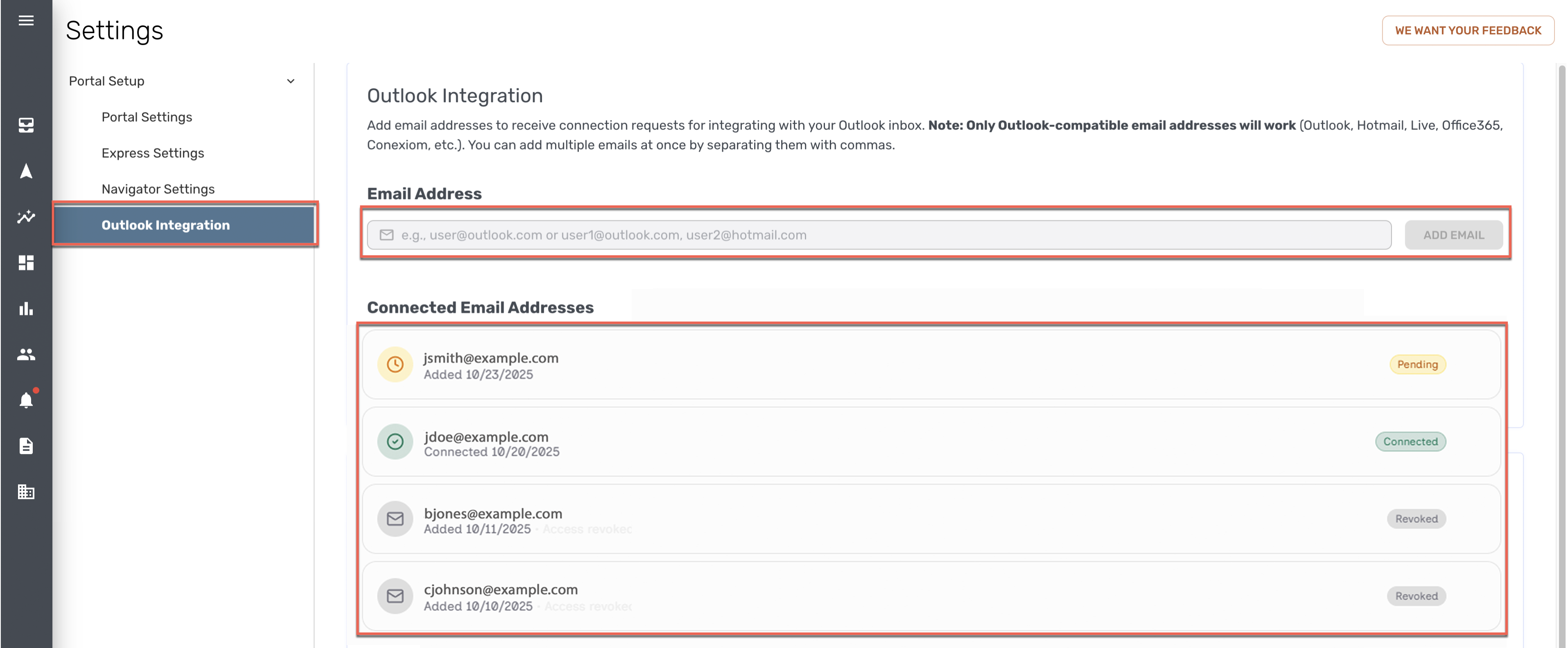1568x648 pixels.
Task: Toggle the sidebar with the hamburger menu
Action: [26, 20]
